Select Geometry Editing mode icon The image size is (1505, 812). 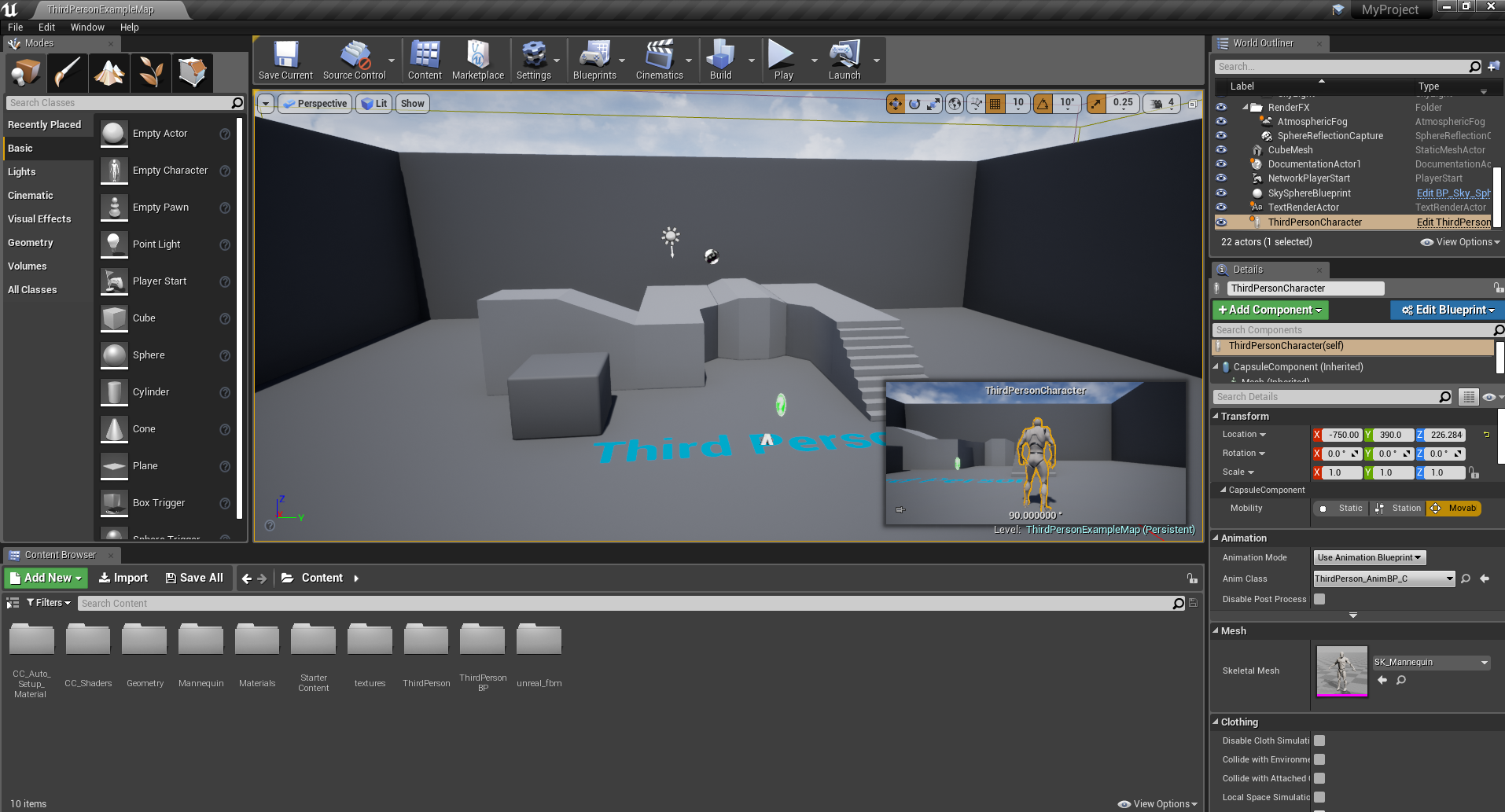[x=193, y=73]
